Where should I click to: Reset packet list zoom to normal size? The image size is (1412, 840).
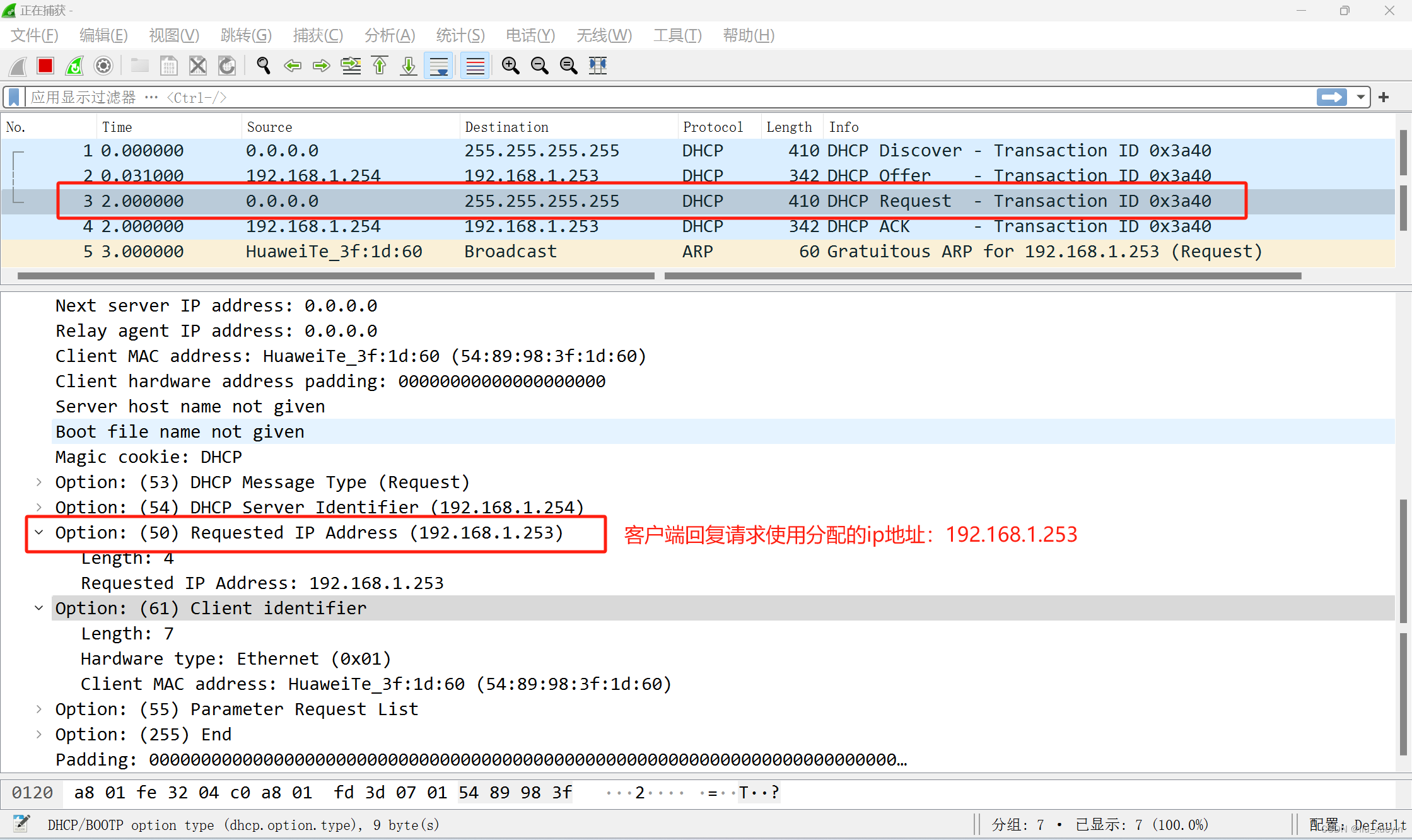click(568, 66)
